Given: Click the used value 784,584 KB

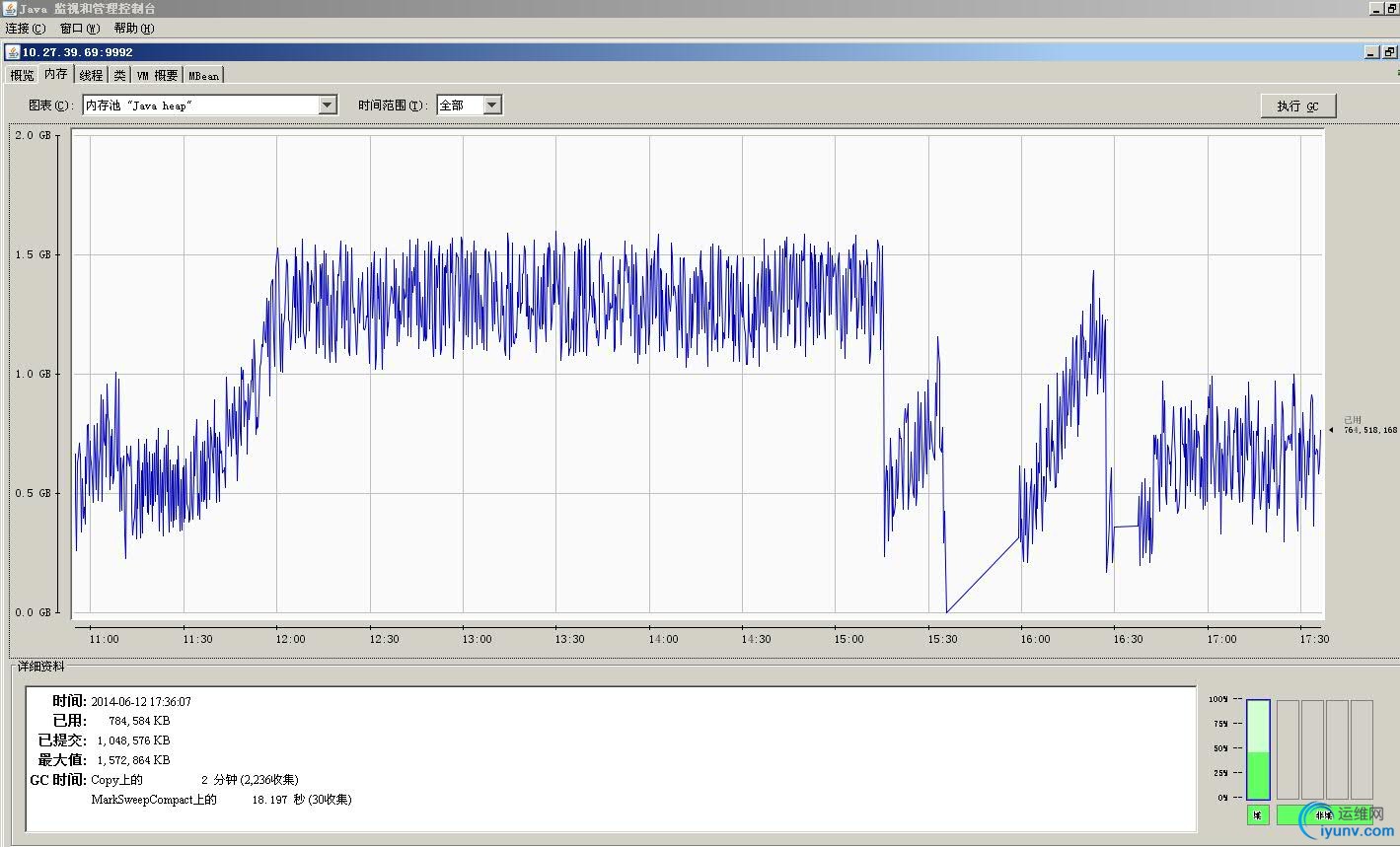Looking at the screenshot, I should coord(140,721).
